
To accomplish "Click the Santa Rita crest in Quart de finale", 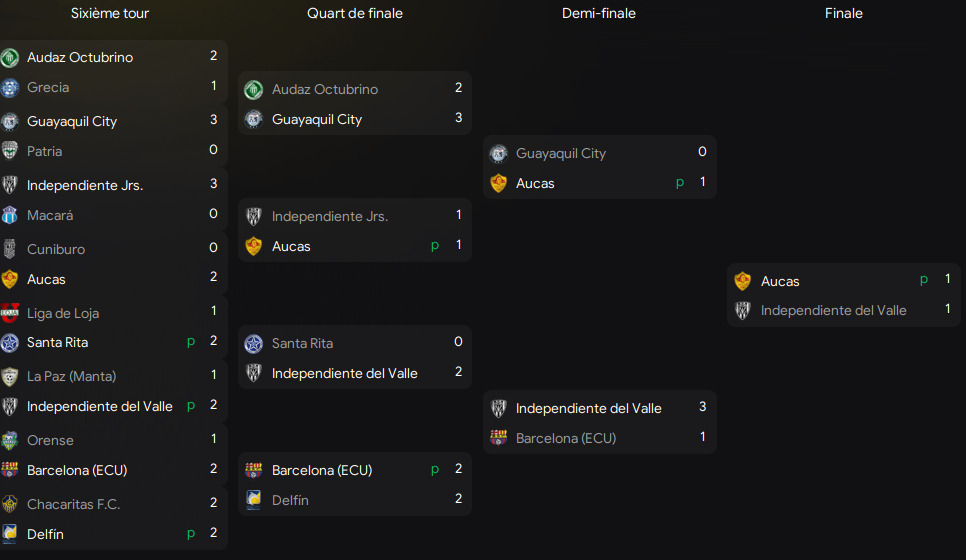I will point(254,343).
